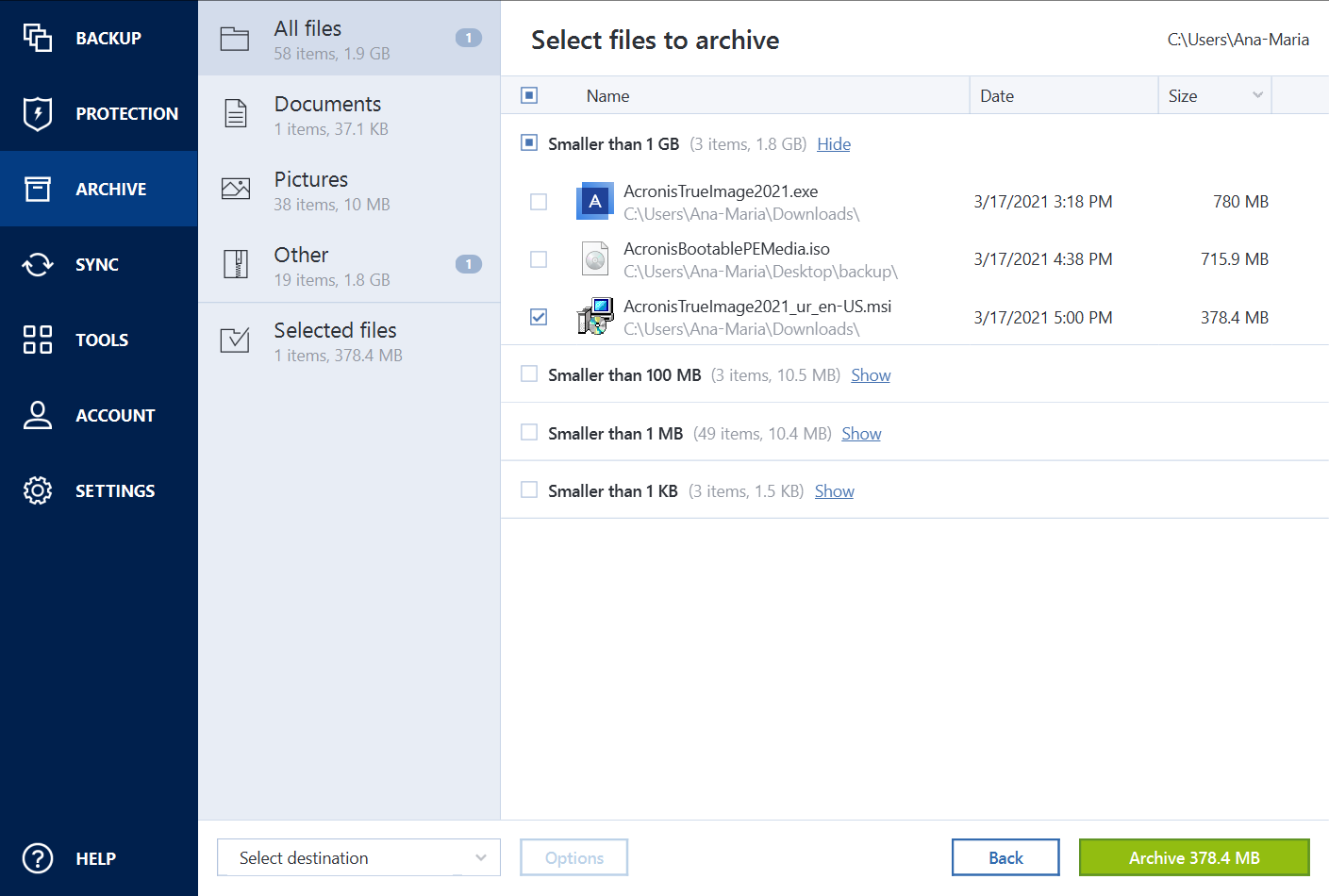1329x896 pixels.
Task: Check the Smaller than 1 KB group
Action: pyautogui.click(x=529, y=489)
